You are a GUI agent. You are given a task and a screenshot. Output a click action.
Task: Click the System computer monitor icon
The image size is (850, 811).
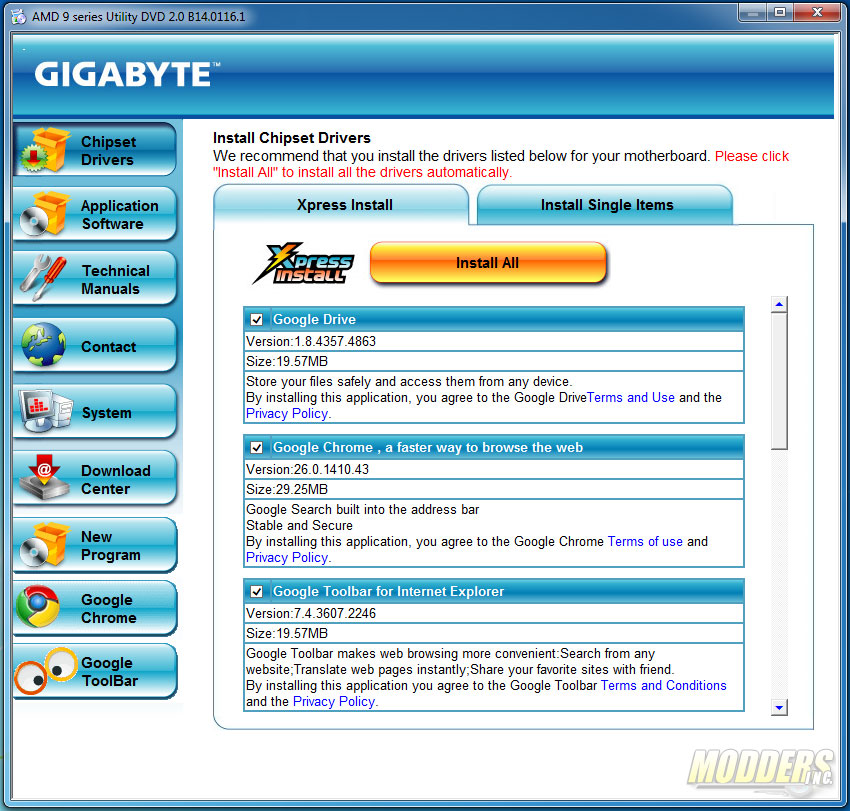46,410
